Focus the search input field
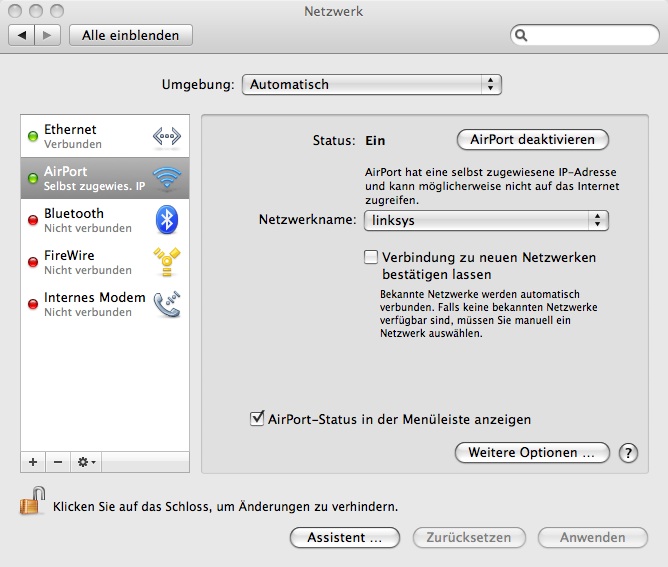This screenshot has width=668, height=567. (x=585, y=35)
